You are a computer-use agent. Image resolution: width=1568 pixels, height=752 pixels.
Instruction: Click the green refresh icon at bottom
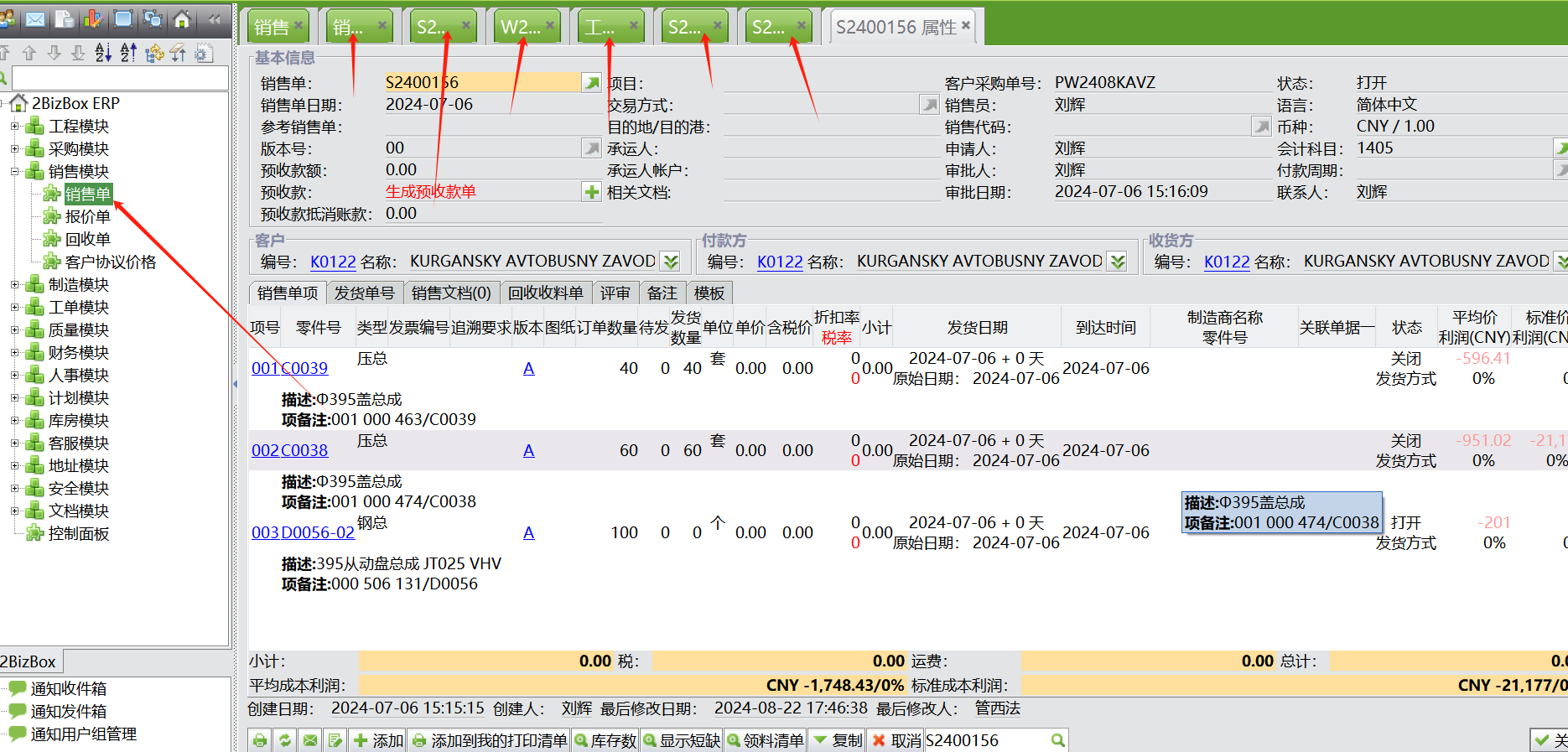(x=285, y=741)
